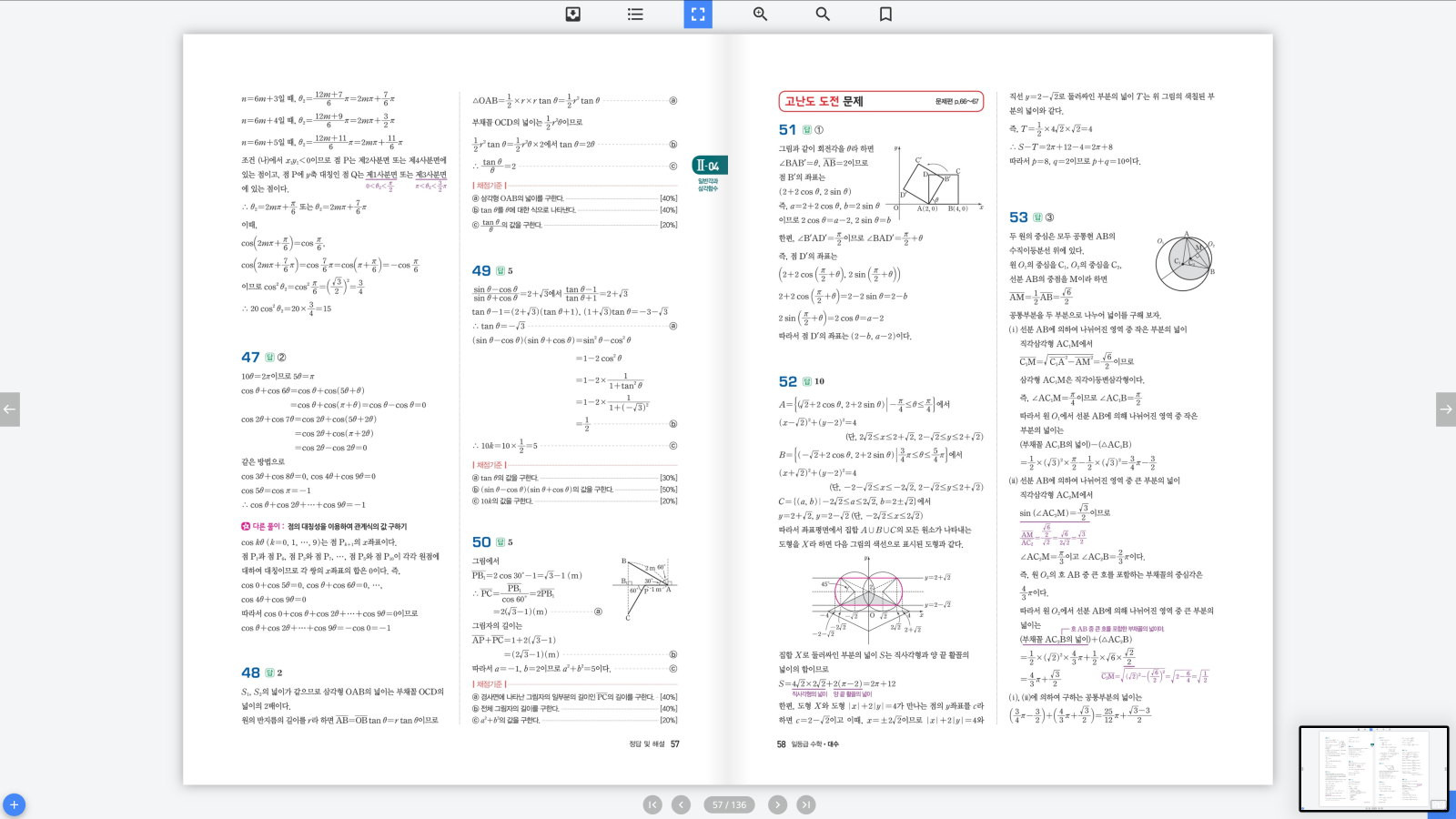Click the page preview thumbnail

(x=1372, y=768)
